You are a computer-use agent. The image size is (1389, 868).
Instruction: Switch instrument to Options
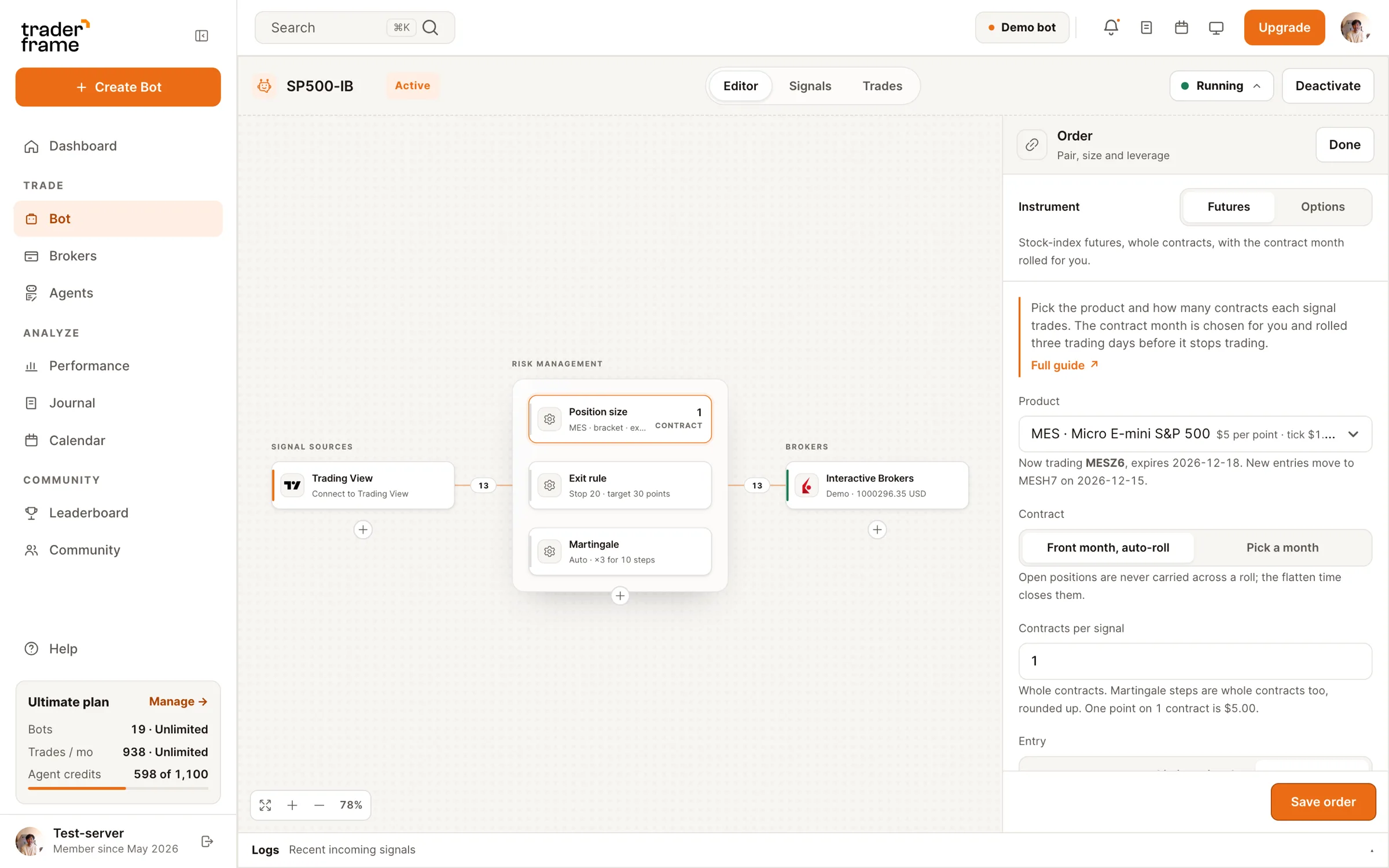pos(1322,207)
